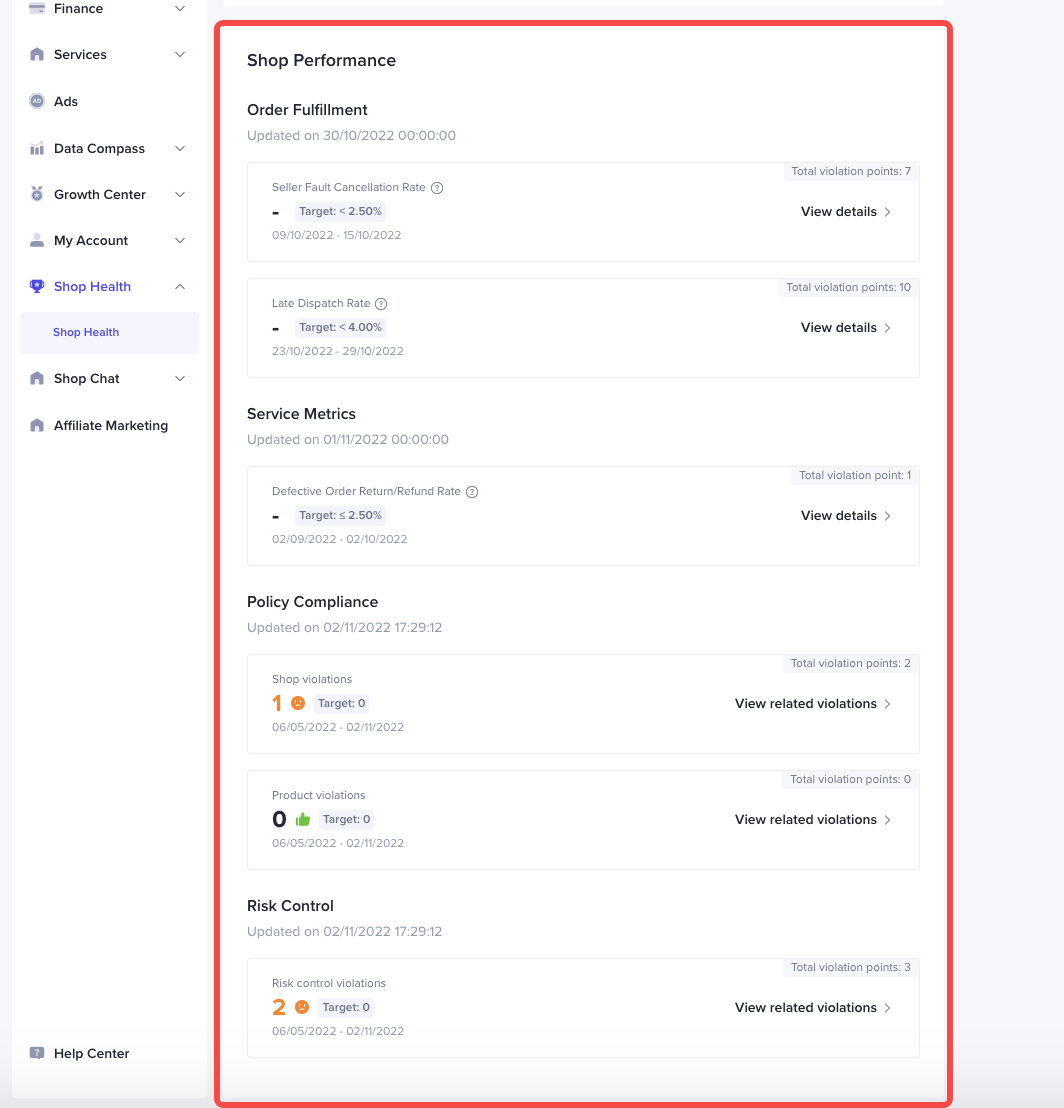Collapse the Shop Health section chevron

pyautogui.click(x=180, y=287)
